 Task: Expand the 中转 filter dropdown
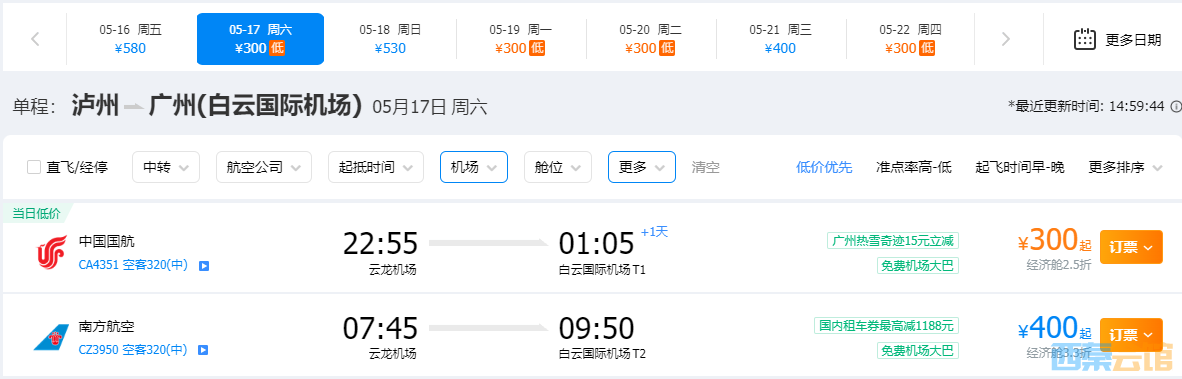point(166,167)
